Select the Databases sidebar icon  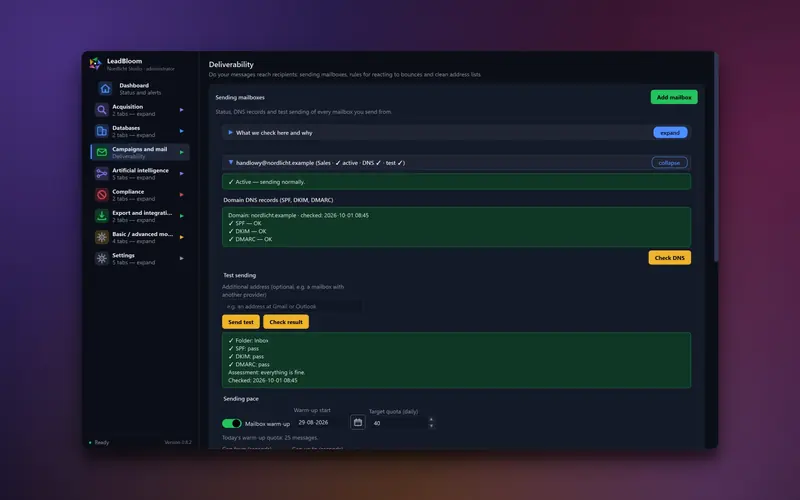[x=102, y=131]
